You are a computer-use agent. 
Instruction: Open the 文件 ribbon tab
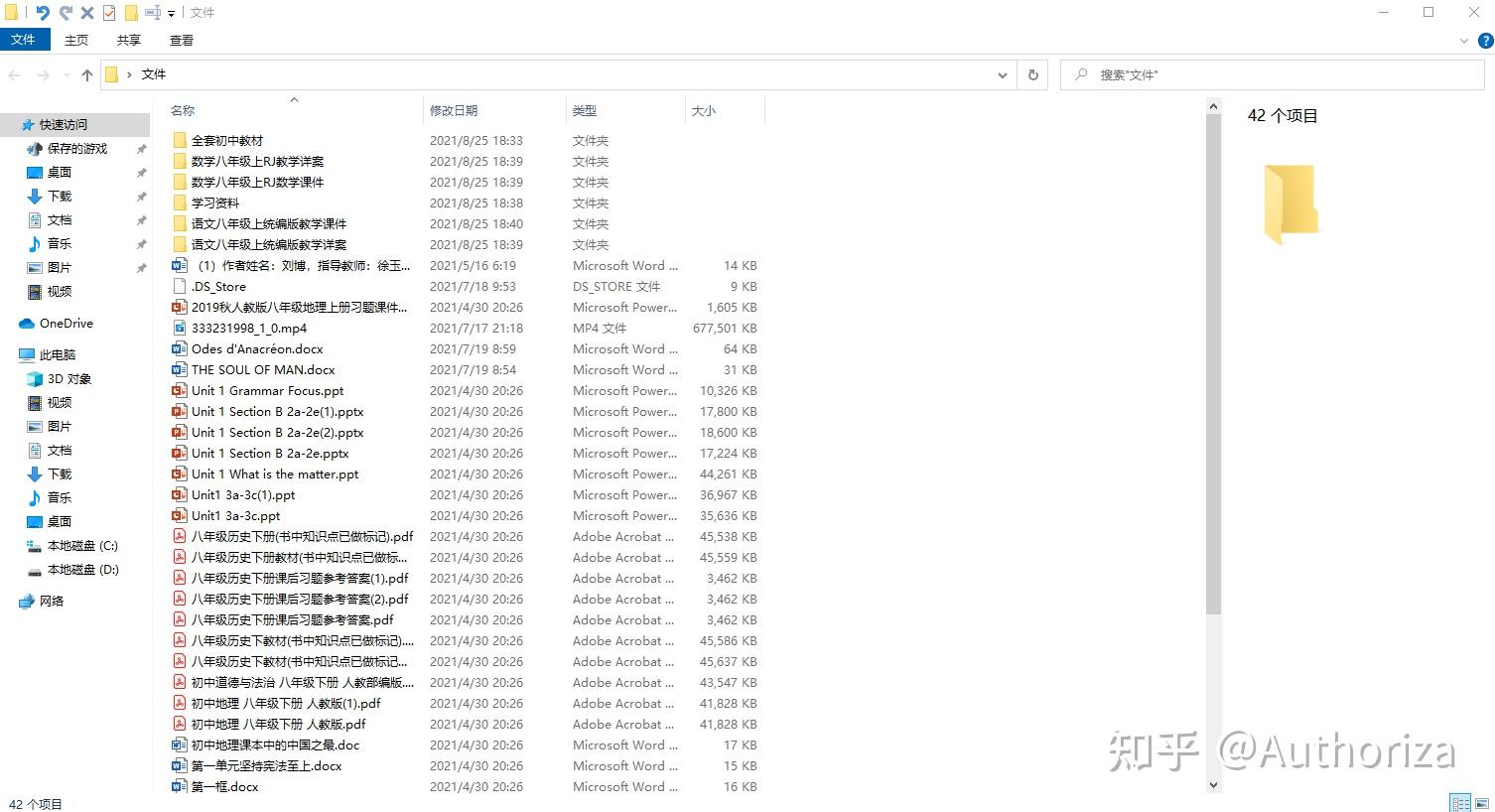23,40
